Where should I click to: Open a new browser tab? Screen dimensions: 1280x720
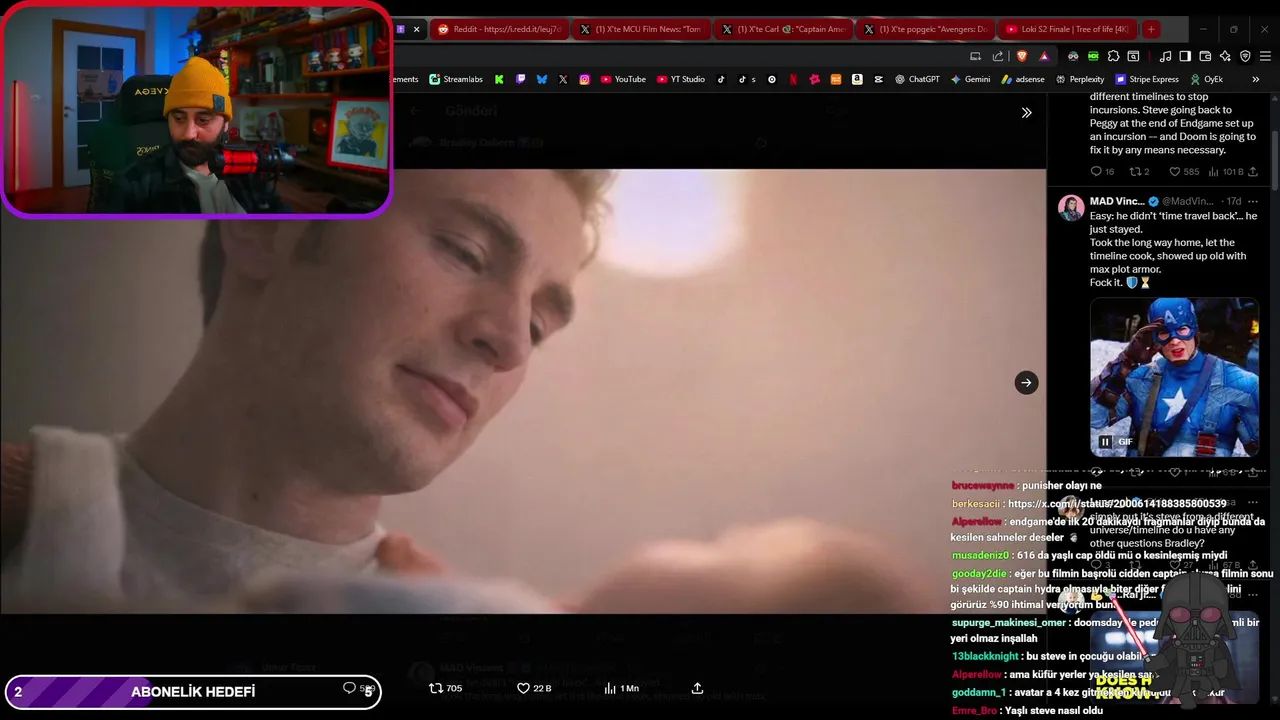(x=1151, y=29)
